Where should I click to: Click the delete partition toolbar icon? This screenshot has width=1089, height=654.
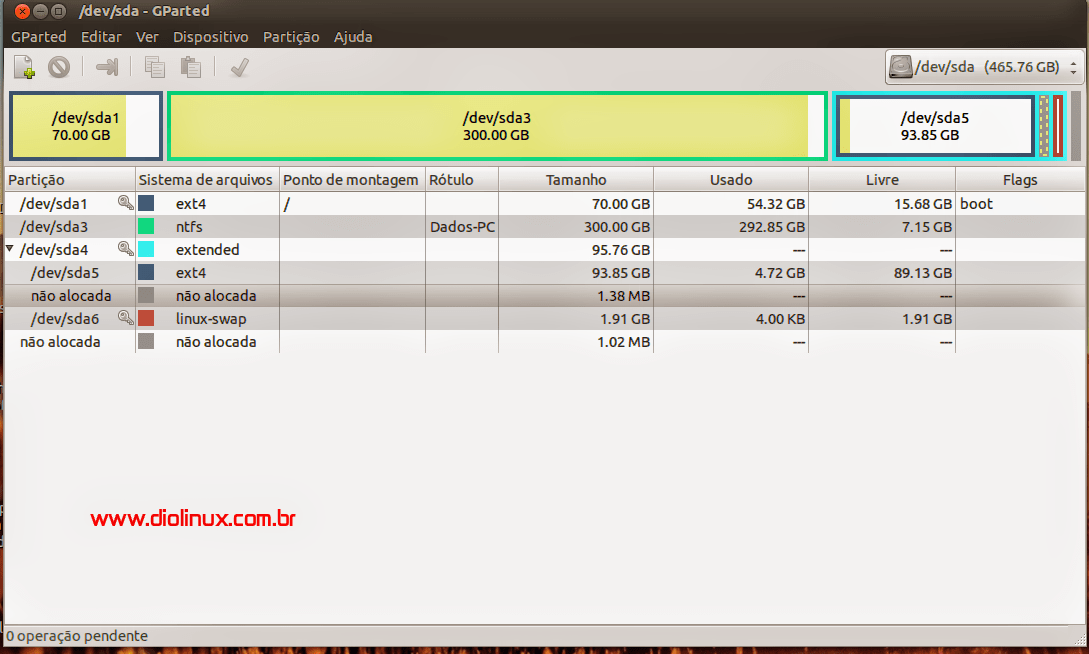click(x=59, y=67)
